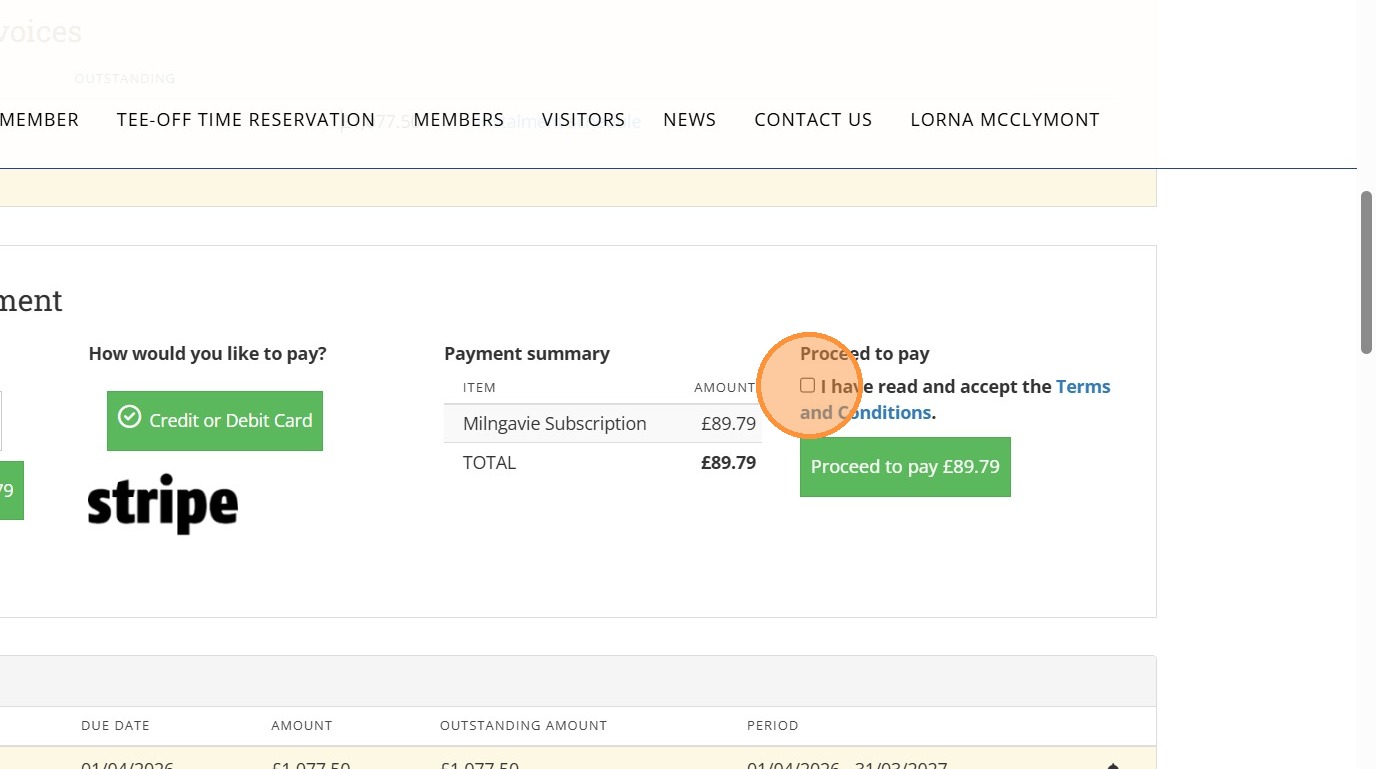Screen dimensions: 1376x769
Task: Open the Lorna McClymont account menu
Action: coord(1005,120)
